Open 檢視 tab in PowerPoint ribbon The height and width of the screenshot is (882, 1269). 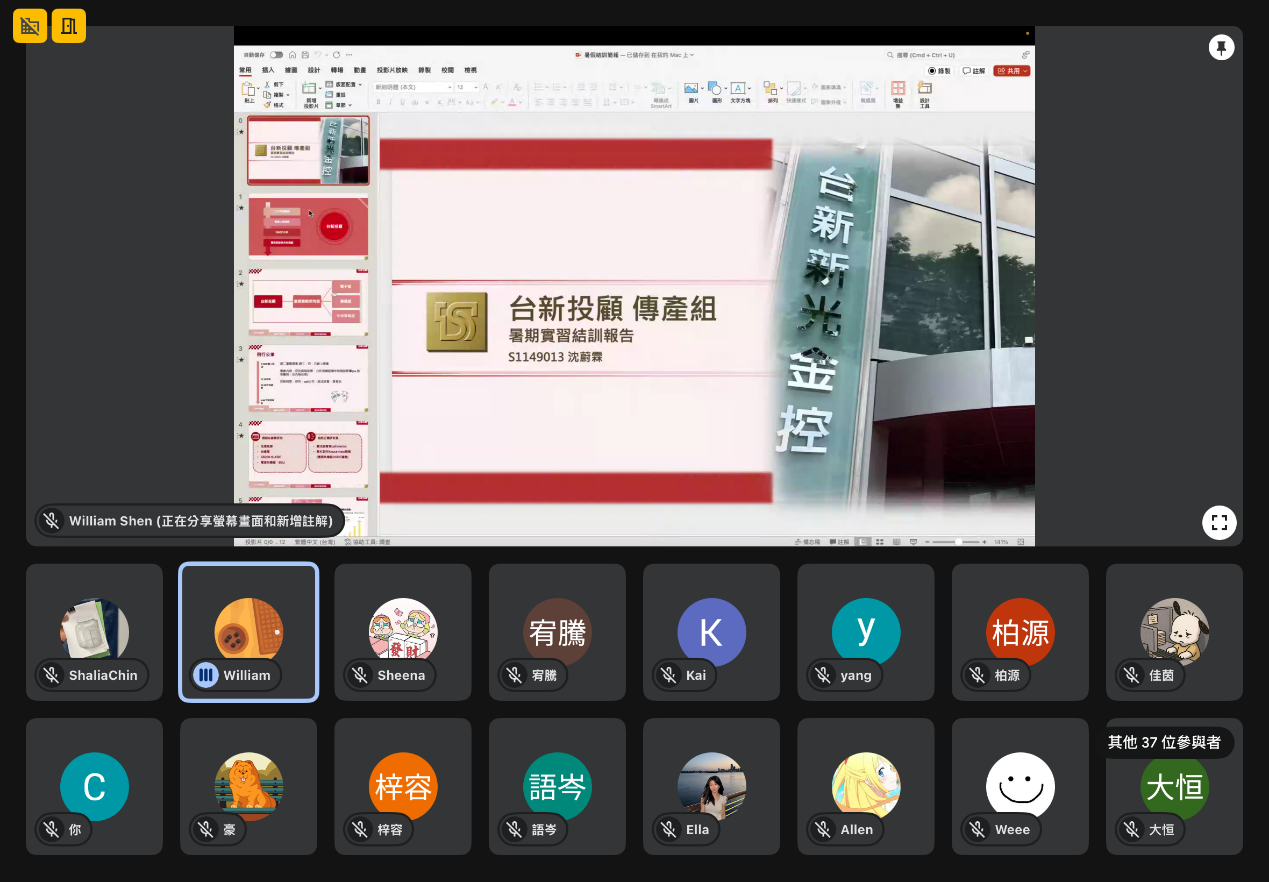coord(470,70)
